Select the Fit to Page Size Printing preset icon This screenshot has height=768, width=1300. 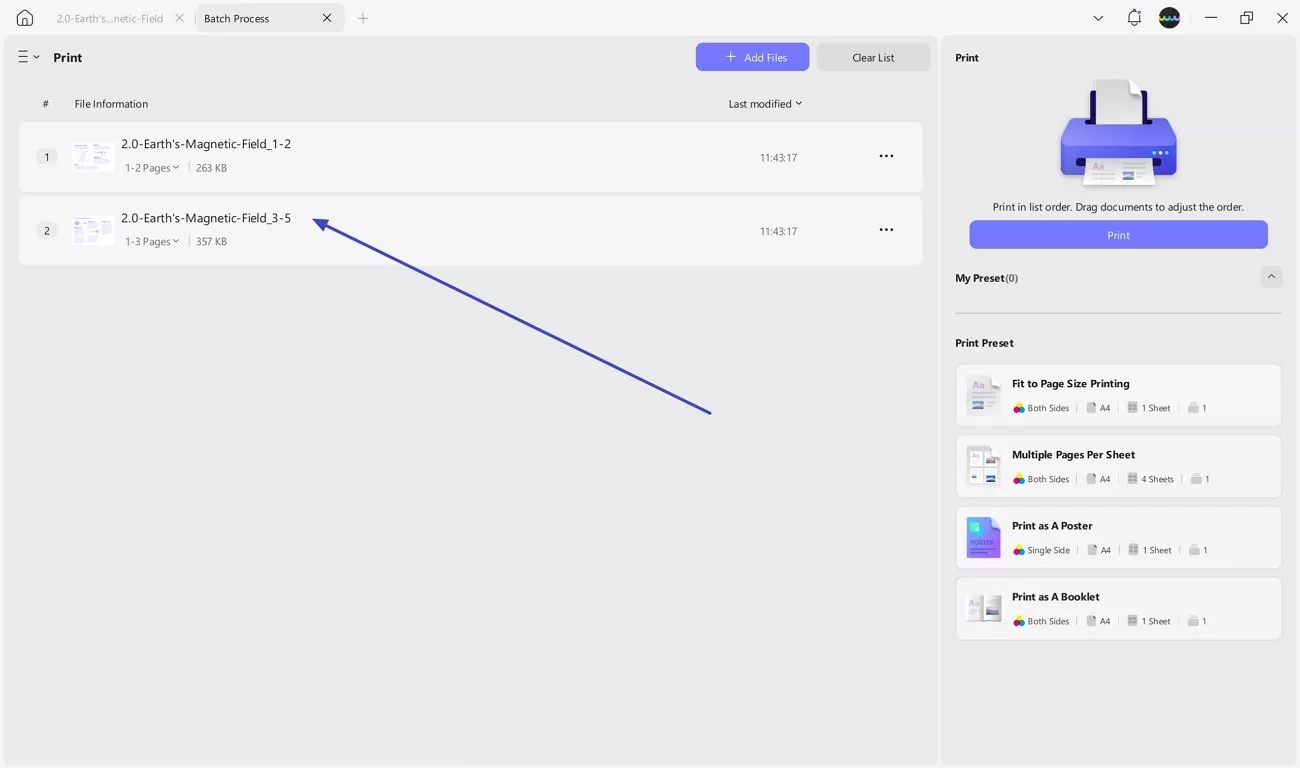click(983, 394)
